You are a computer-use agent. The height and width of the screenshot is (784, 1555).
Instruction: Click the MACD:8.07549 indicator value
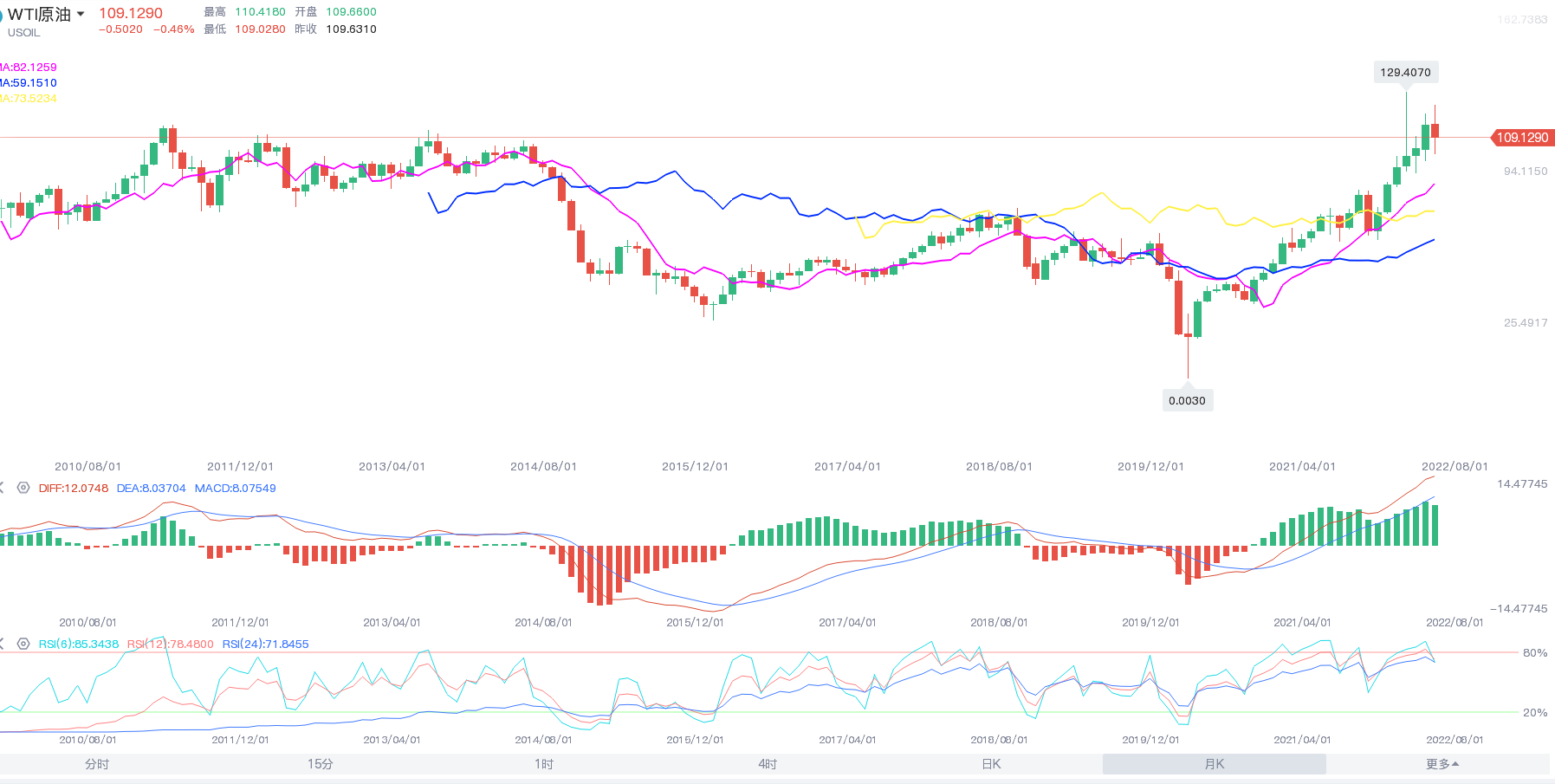[236, 488]
